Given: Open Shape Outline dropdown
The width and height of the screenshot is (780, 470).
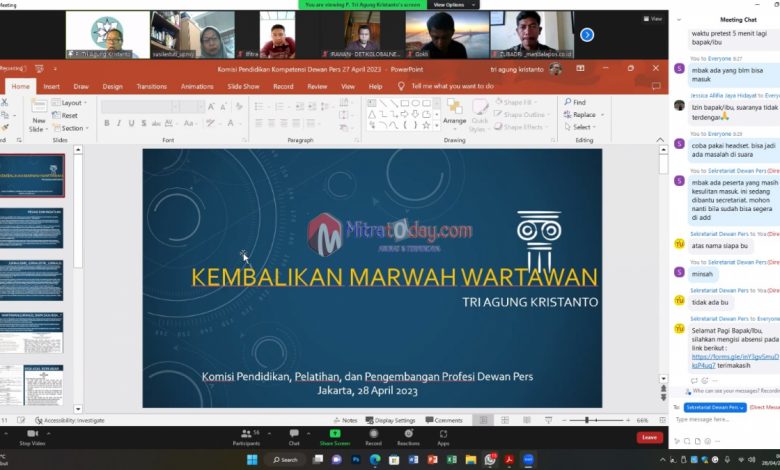Looking at the screenshot, I should [x=522, y=114].
